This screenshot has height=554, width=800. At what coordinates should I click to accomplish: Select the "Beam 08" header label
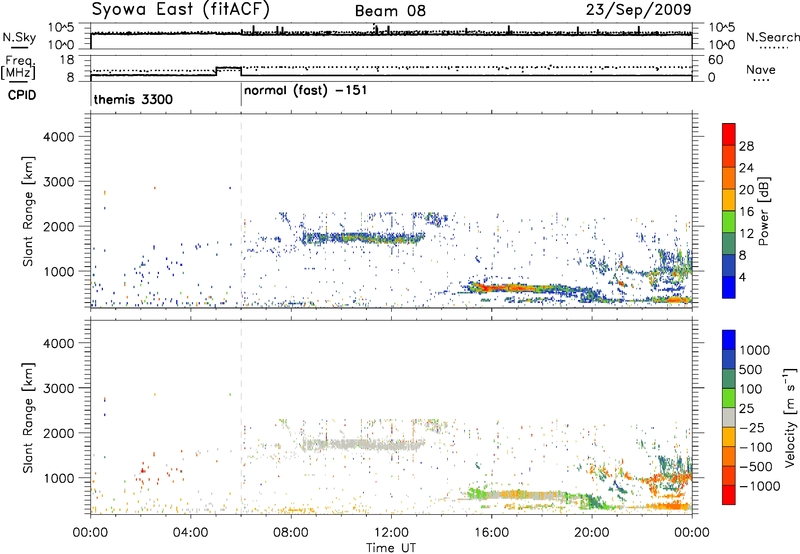(x=390, y=11)
